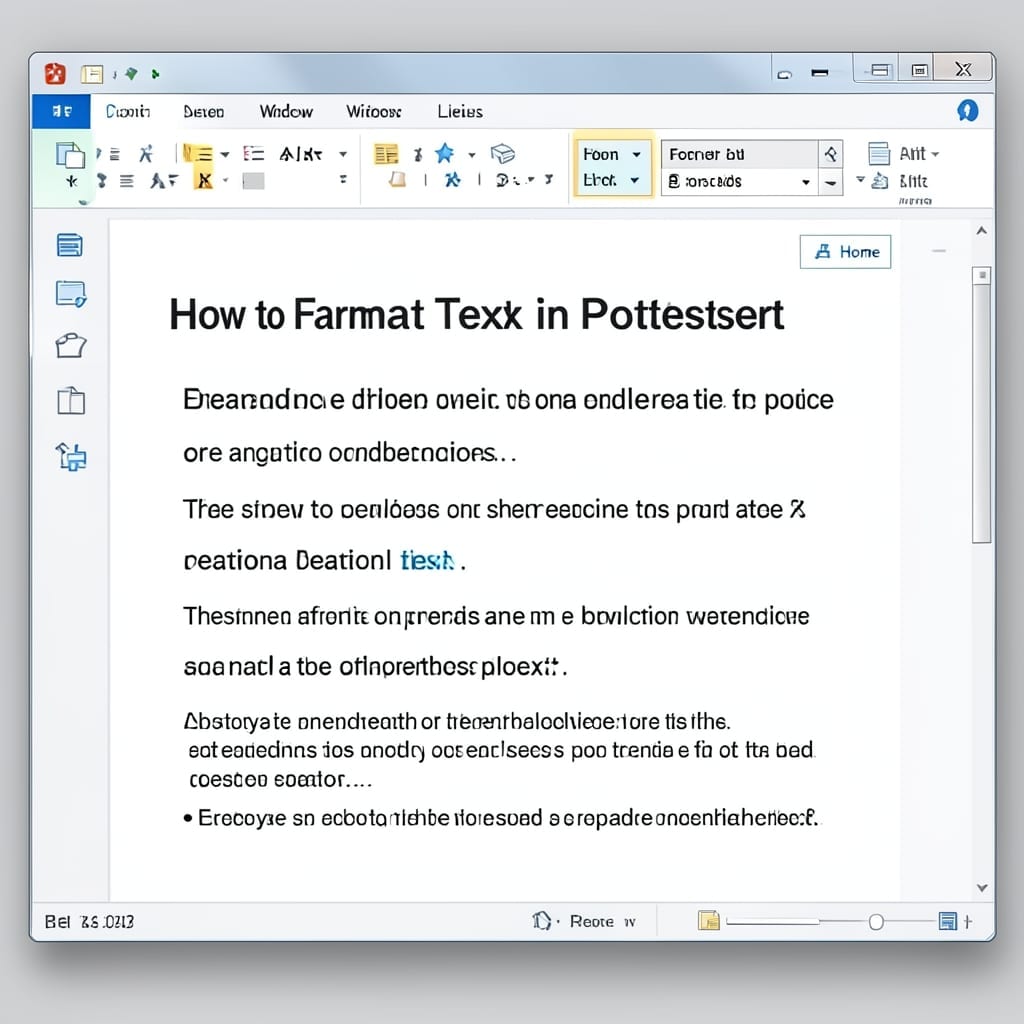Click the blue view icon in status bar

click(x=948, y=921)
